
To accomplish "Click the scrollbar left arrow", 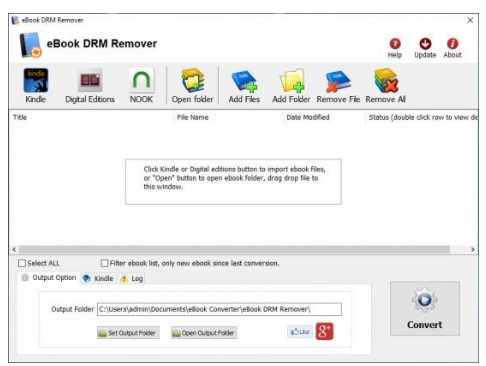I will 14,249.
